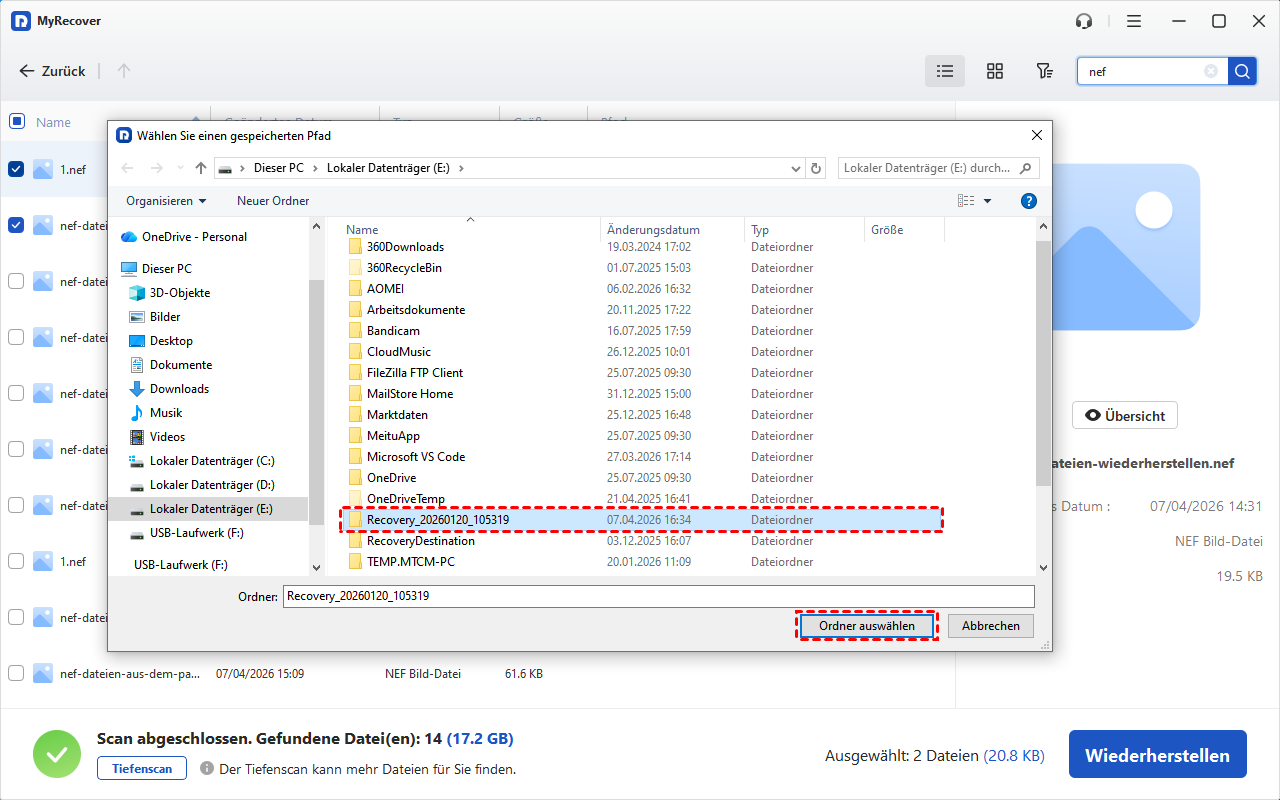Open the view options dropdown arrow

click(x=988, y=201)
